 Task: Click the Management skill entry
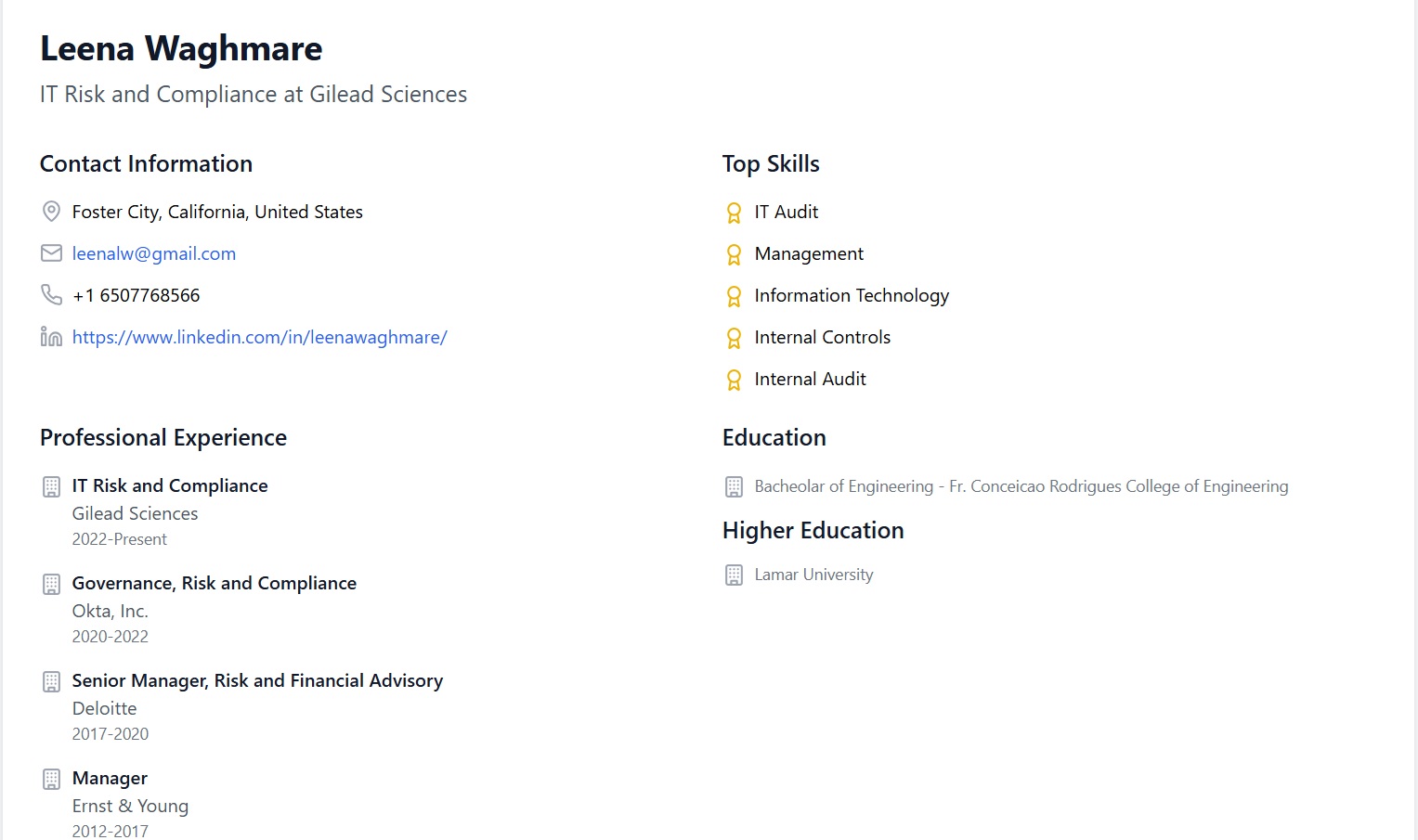(x=809, y=253)
